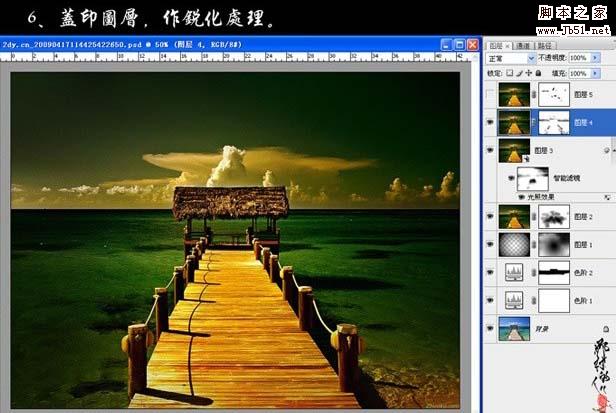Select layer name 图层 5
Viewport: 616px width, 413px height.
click(x=583, y=94)
